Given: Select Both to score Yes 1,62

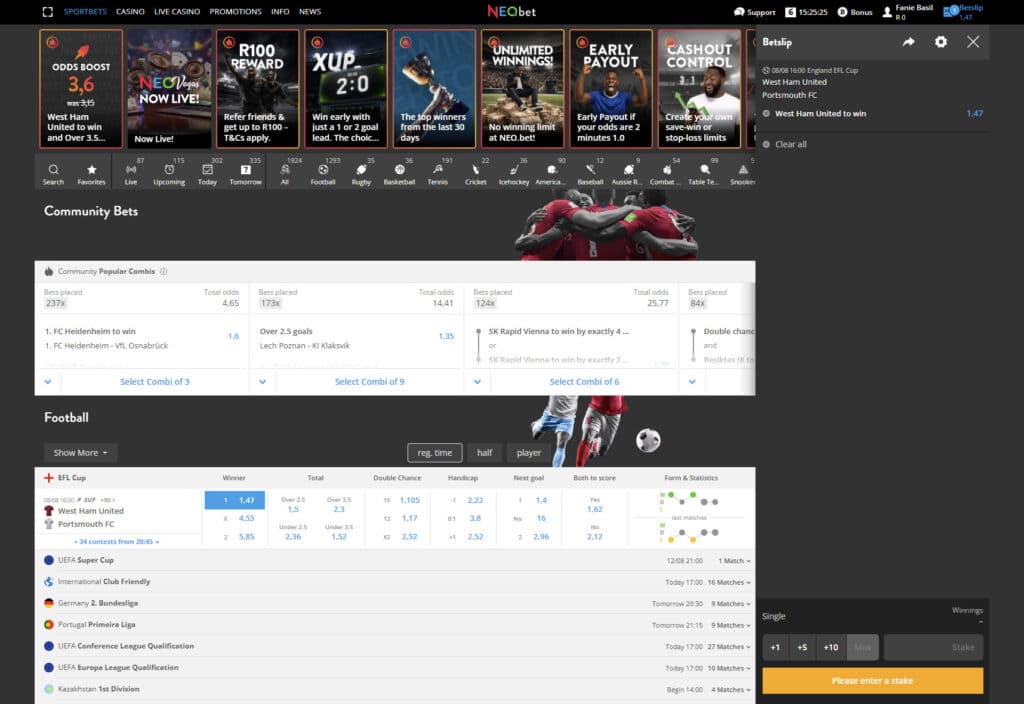Looking at the screenshot, I should coord(594,505).
